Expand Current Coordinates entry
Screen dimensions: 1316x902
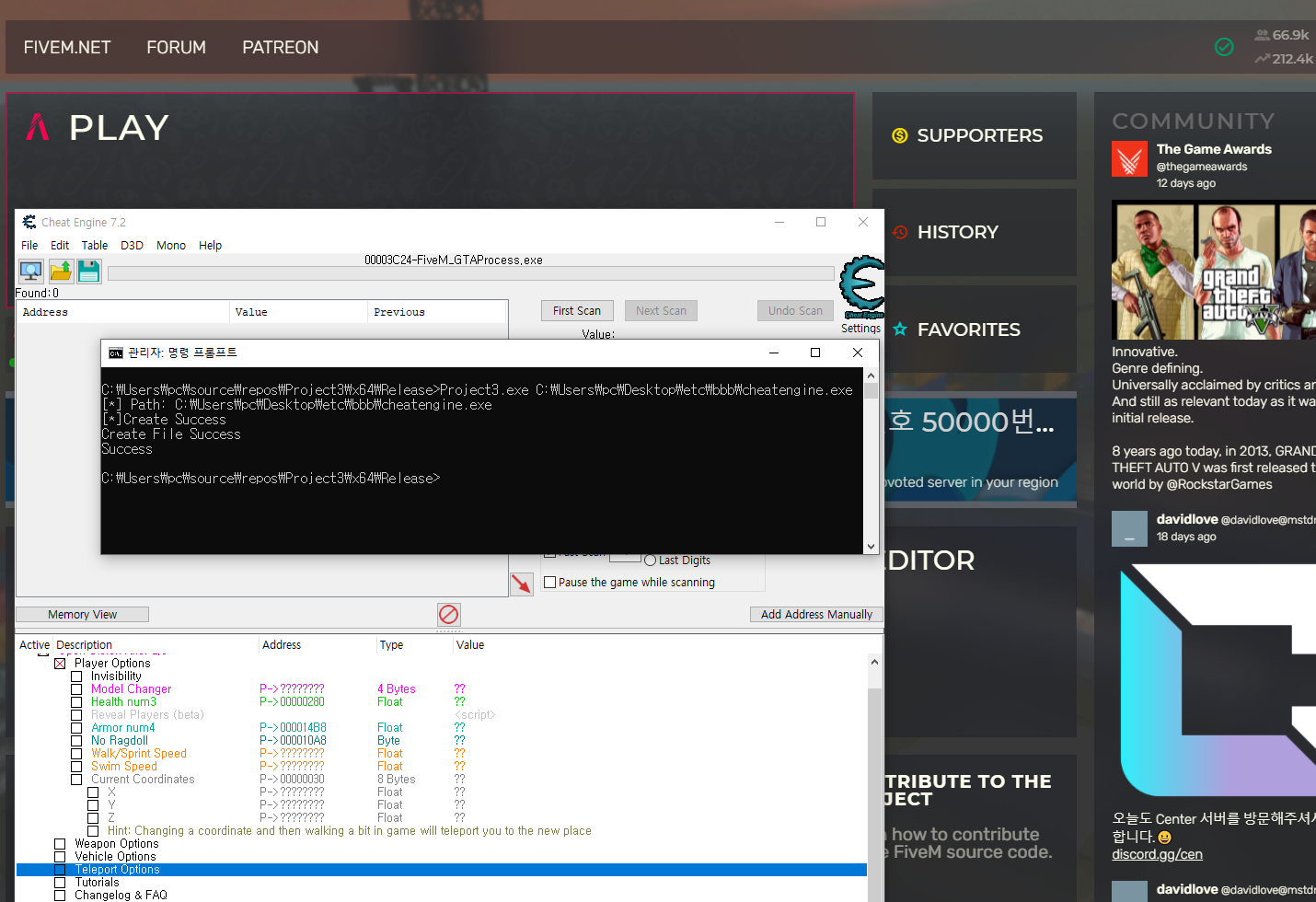point(76,780)
